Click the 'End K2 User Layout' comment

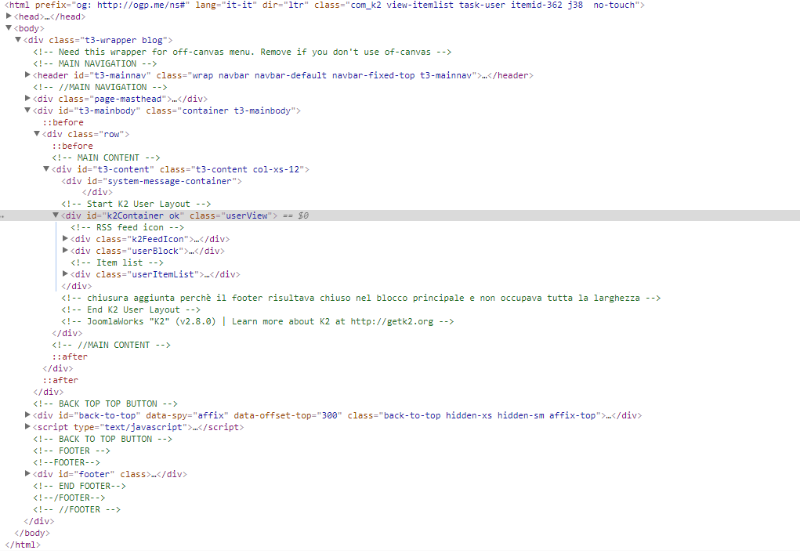pyautogui.click(x=131, y=310)
